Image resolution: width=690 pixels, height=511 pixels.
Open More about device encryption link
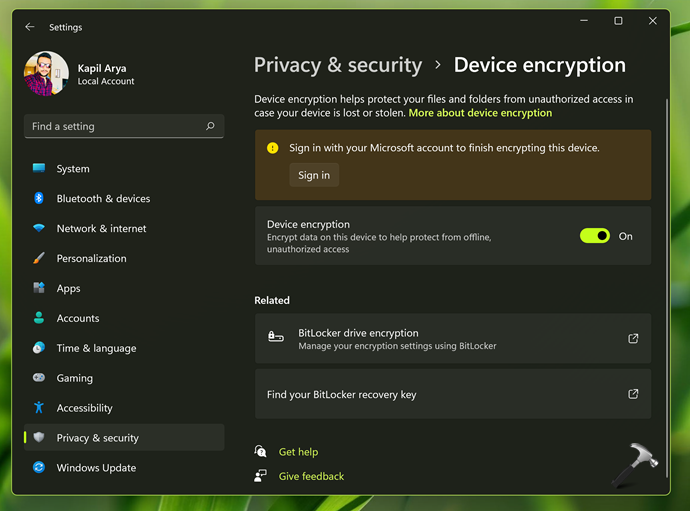[x=480, y=113]
